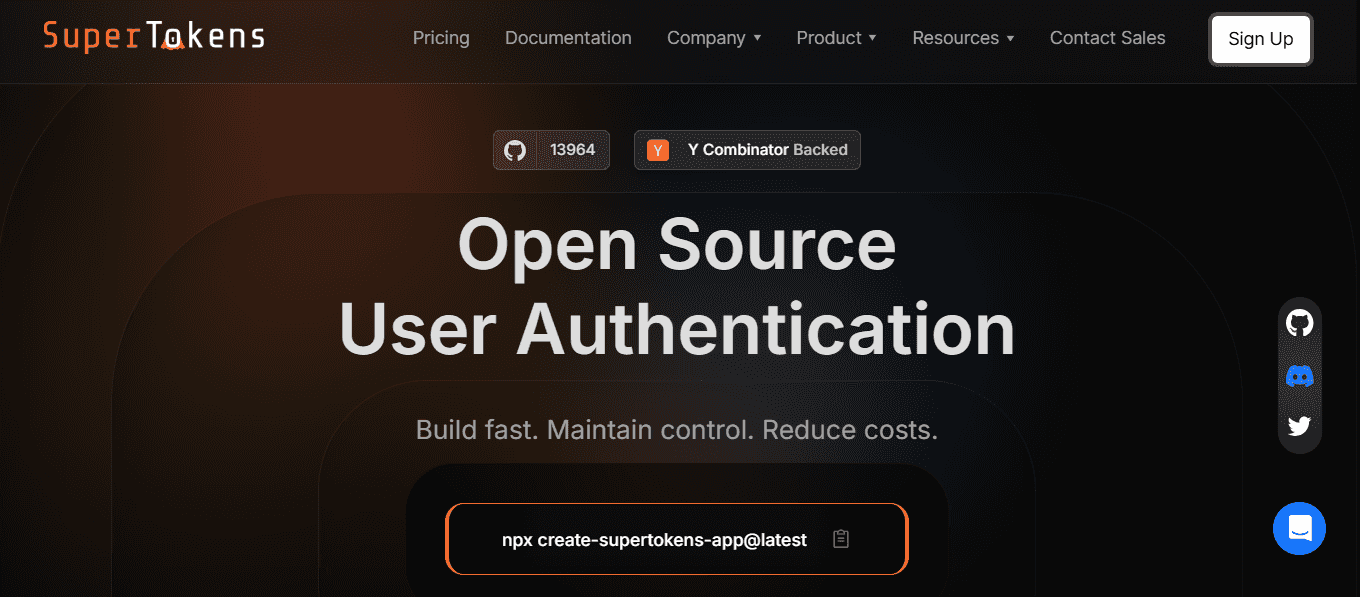Open GitHub from the floating social sidebar
This screenshot has width=1360, height=597.
(1299, 323)
